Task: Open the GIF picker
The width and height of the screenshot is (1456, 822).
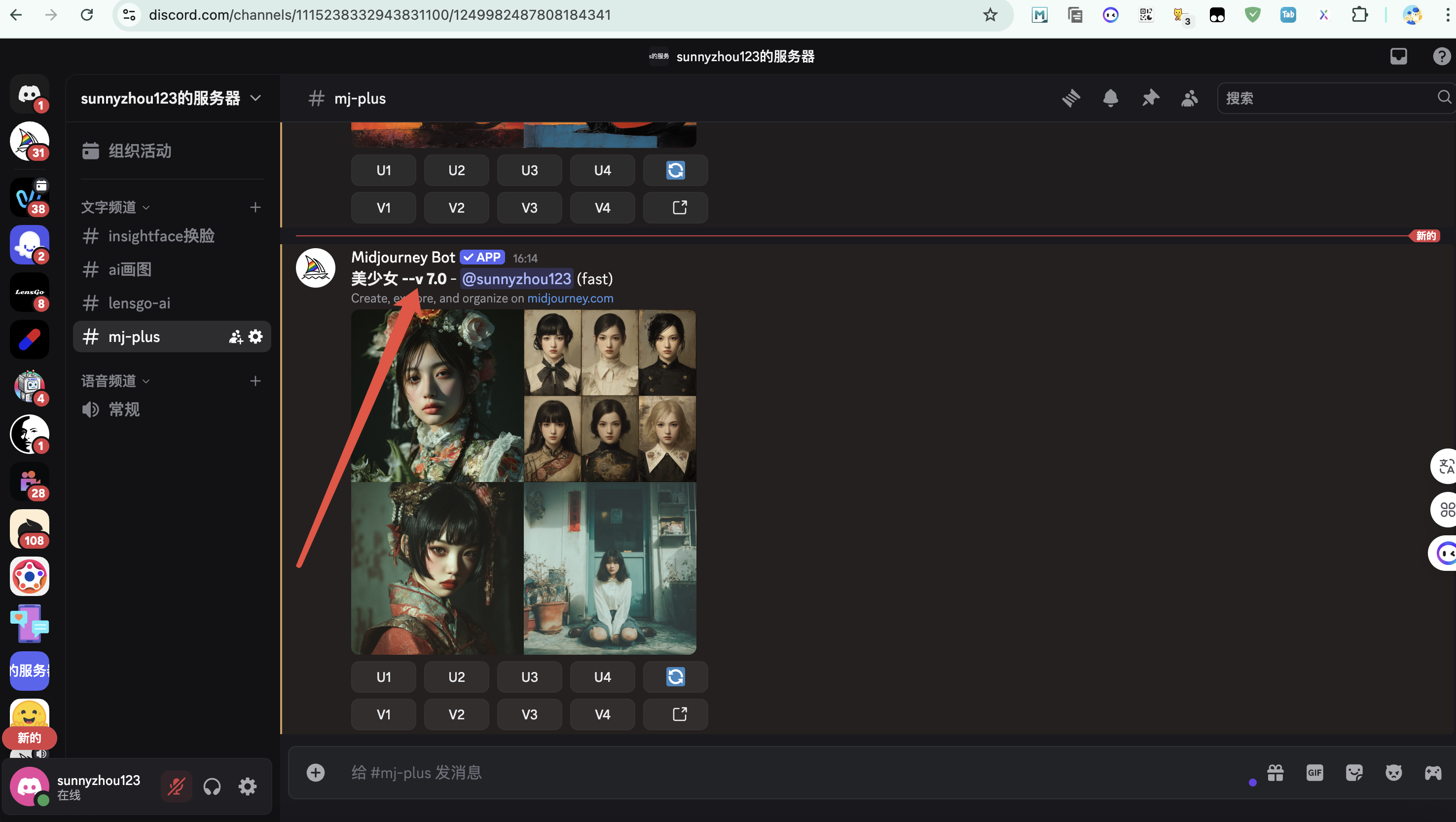Action: tap(1314, 772)
